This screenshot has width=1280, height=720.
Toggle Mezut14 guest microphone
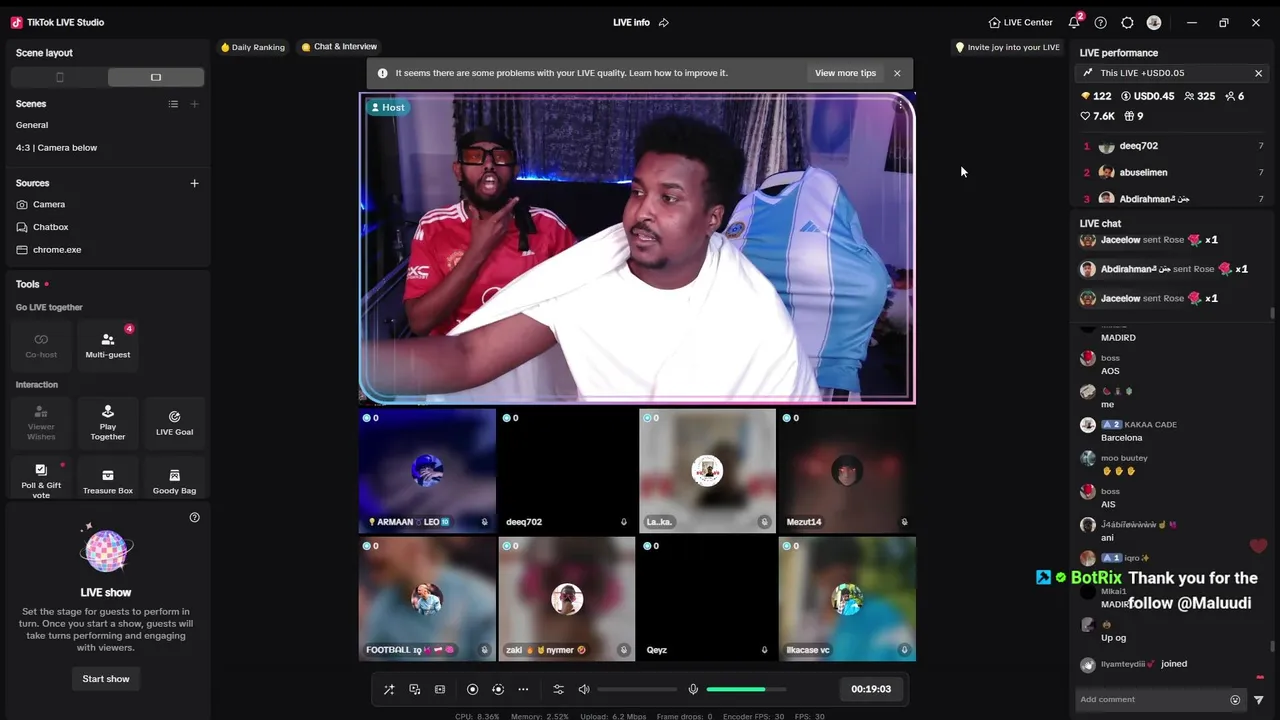[904, 522]
